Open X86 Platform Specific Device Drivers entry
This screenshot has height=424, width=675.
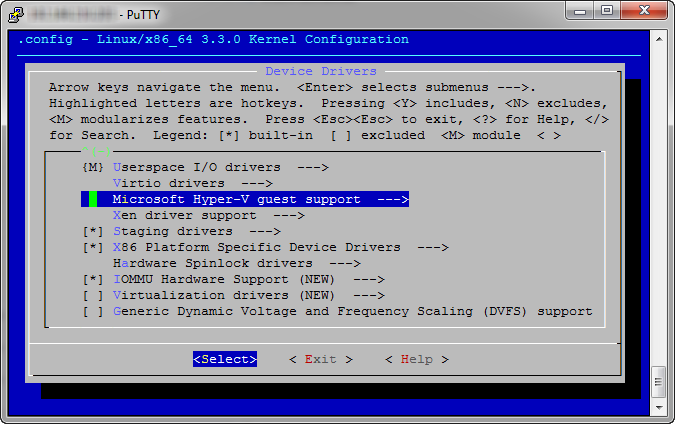pyautogui.click(x=280, y=248)
